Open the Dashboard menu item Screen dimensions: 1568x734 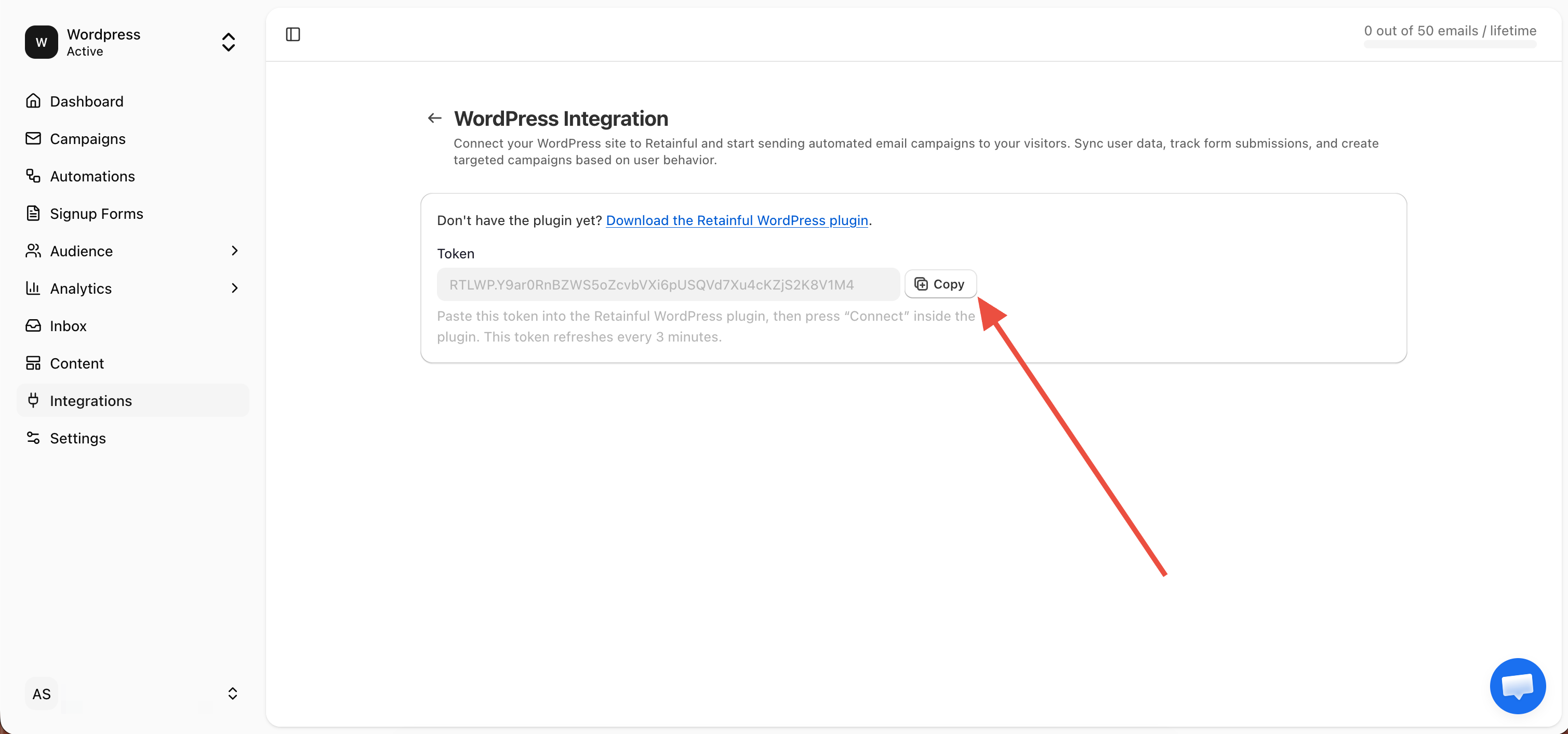132,101
